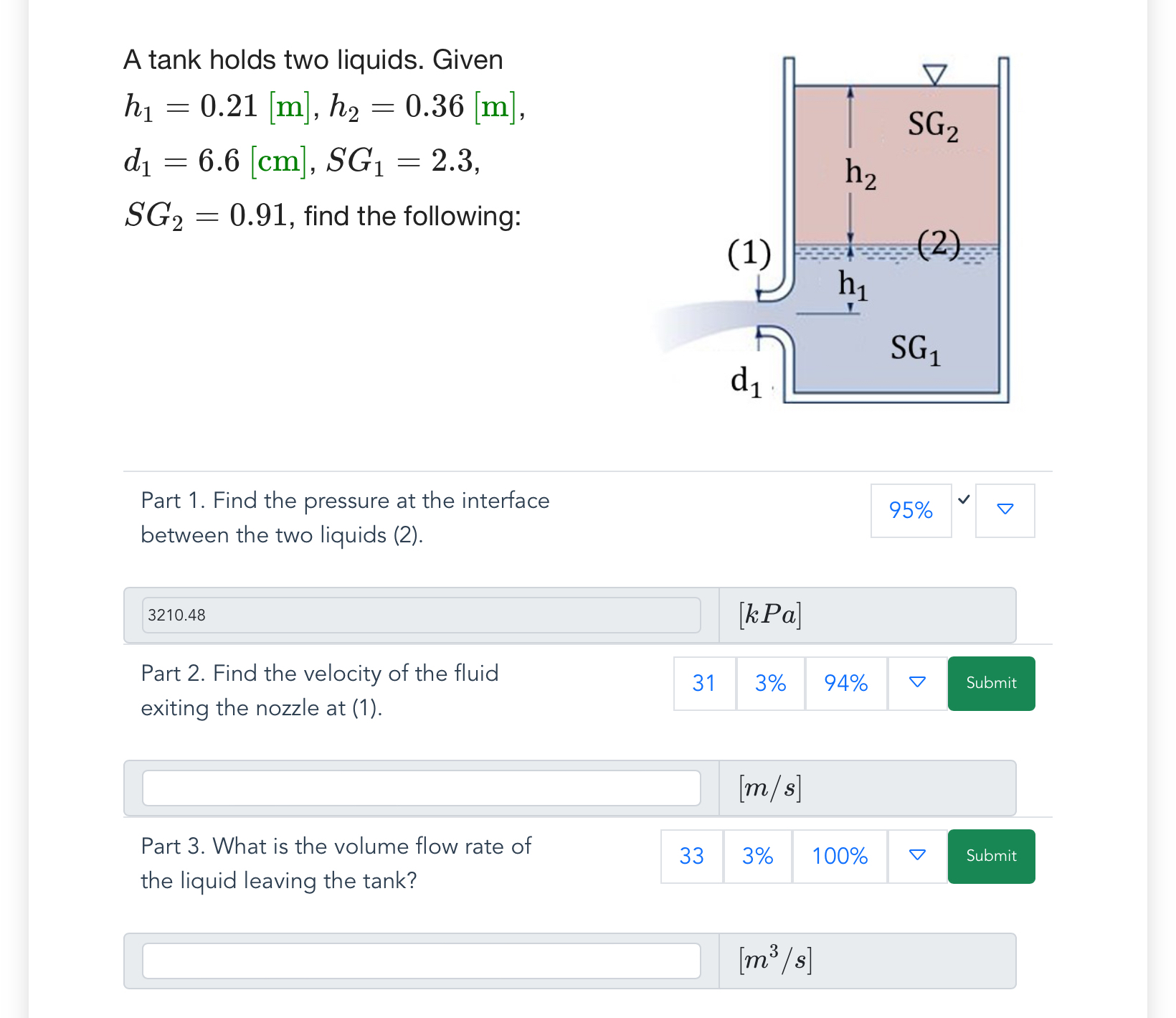
Task: Expand the Part 2 attempts dropdown chevron
Action: [x=917, y=684]
